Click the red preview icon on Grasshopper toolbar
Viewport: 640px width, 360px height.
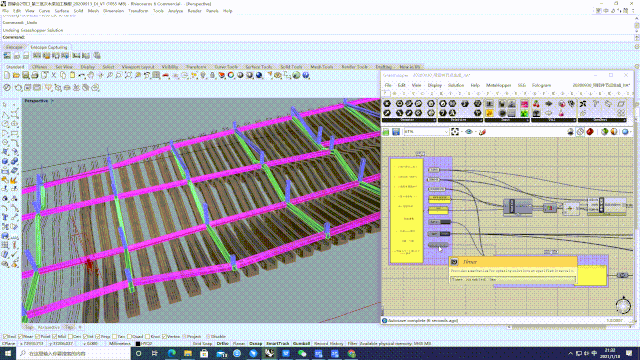click(590, 132)
